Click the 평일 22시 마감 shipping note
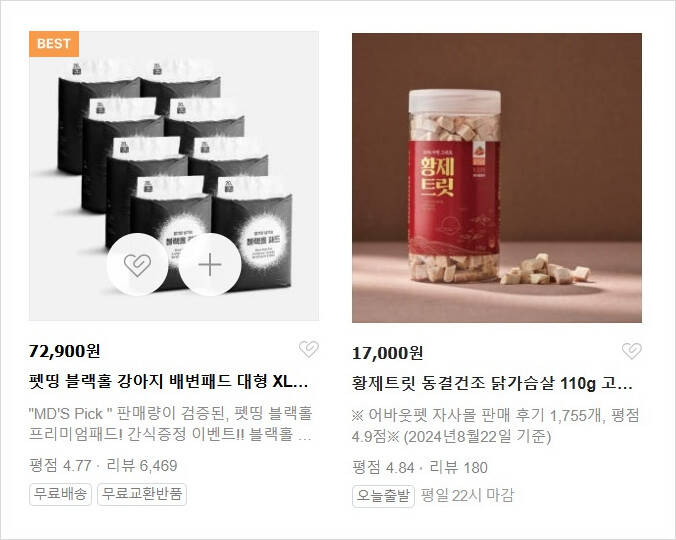This screenshot has height=540, width=676. pyautogui.click(x=467, y=496)
